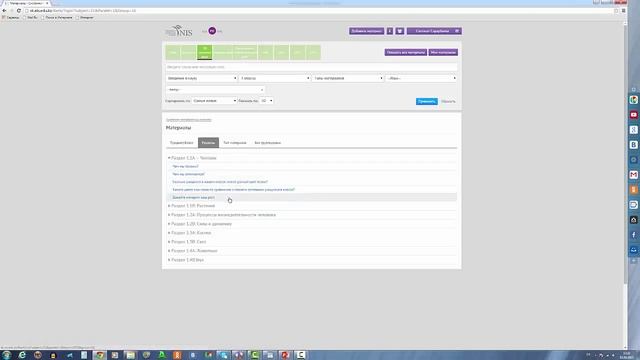Select the active Разделы tab
Screen dimensions: 640x360
pos(208,143)
